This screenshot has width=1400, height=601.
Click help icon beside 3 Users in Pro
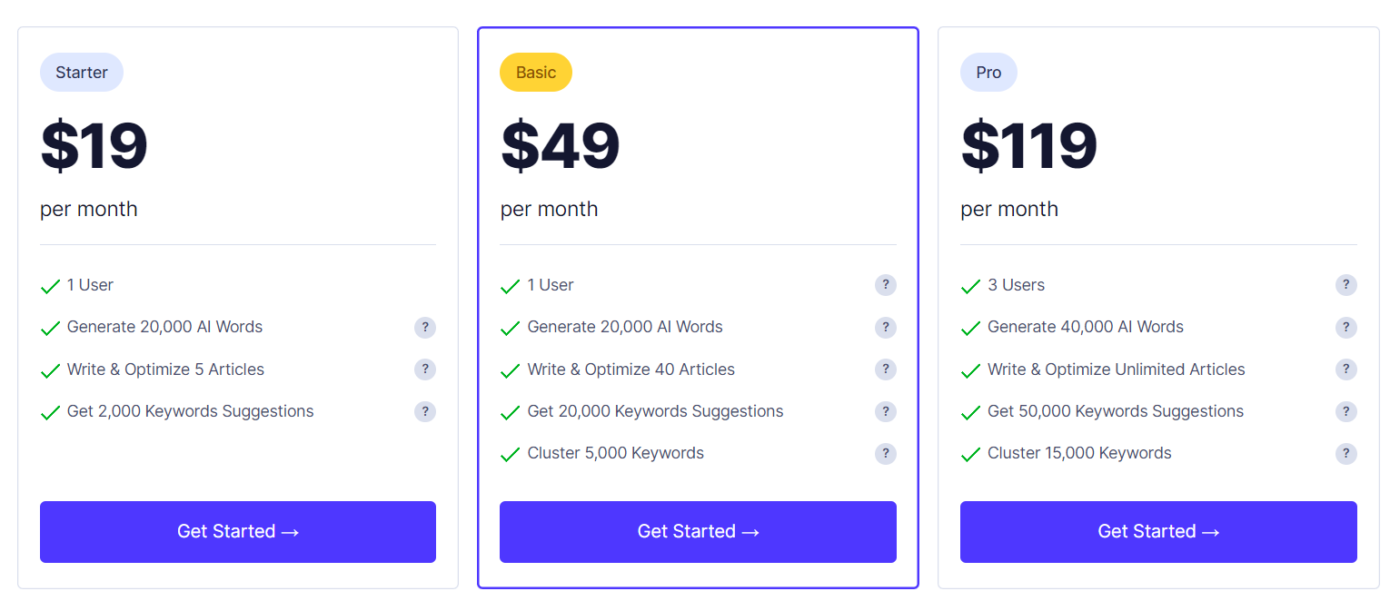[x=1346, y=285]
